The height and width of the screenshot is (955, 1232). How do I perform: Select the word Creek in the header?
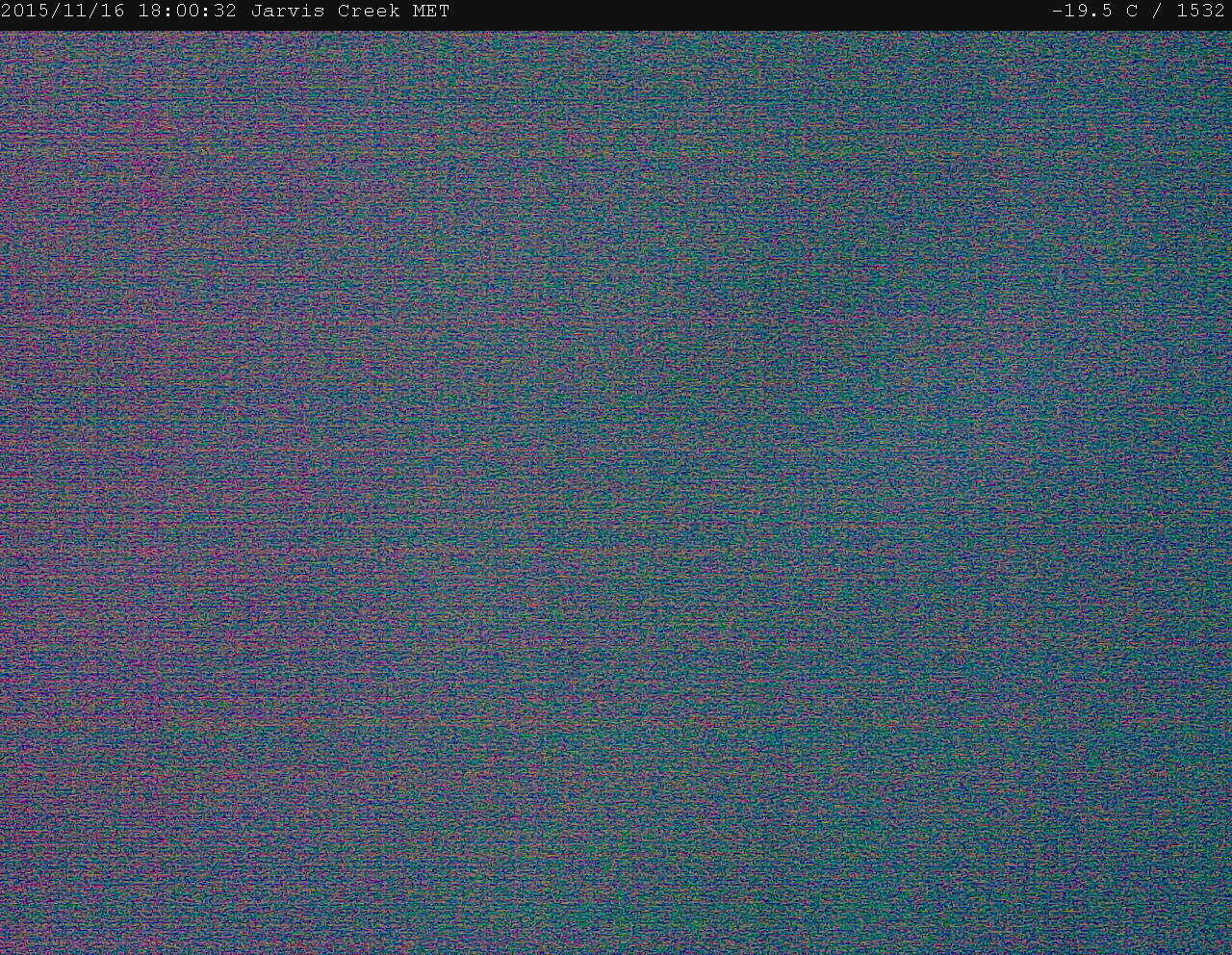369,12
